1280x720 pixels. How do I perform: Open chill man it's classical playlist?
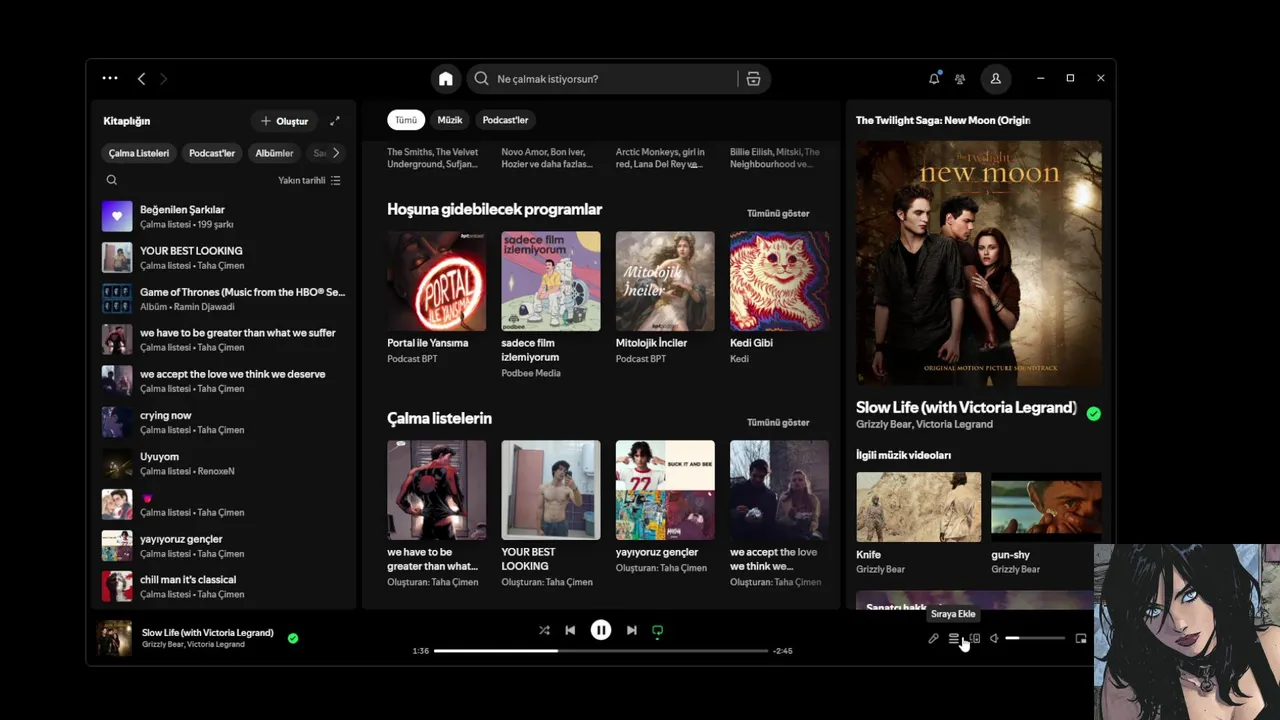[223, 586]
